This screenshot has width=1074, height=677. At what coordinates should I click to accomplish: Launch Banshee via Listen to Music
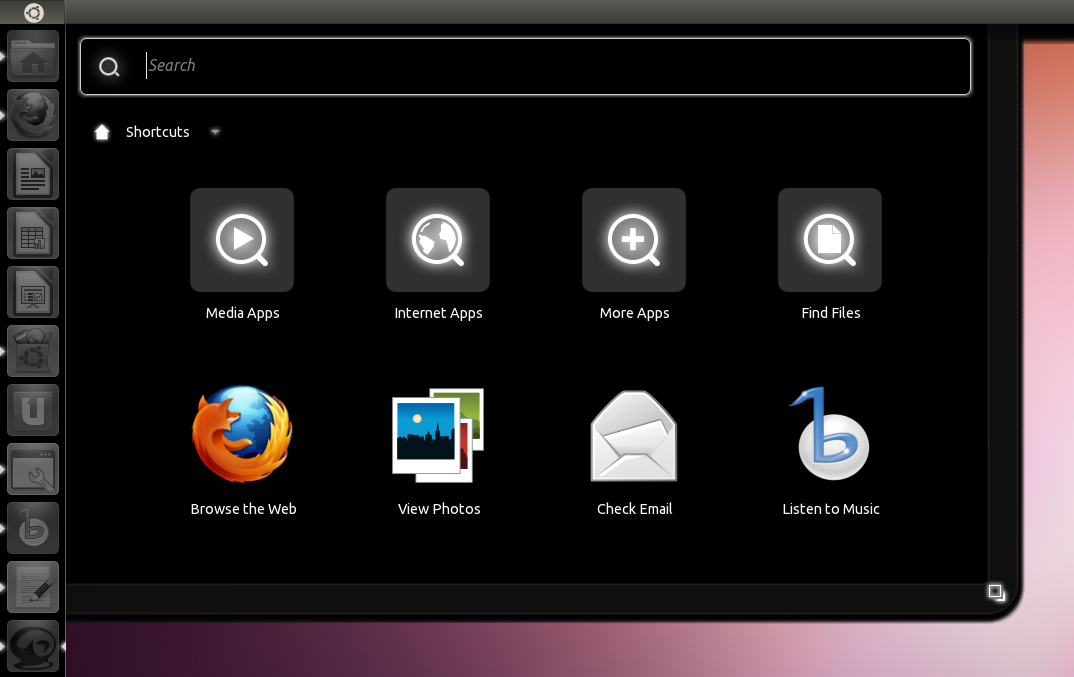point(829,434)
